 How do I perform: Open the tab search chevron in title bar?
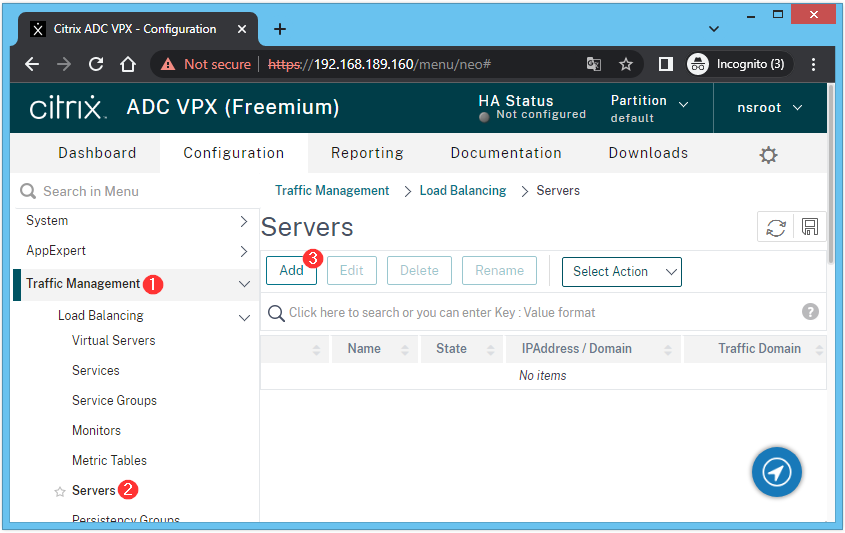(x=714, y=29)
